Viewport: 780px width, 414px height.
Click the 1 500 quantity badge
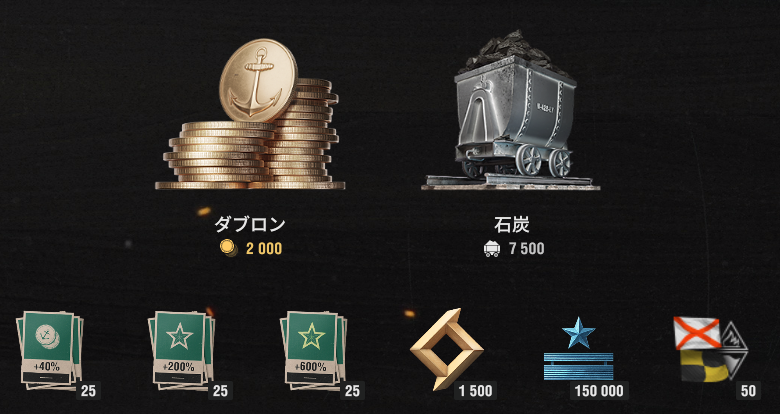pos(476,391)
